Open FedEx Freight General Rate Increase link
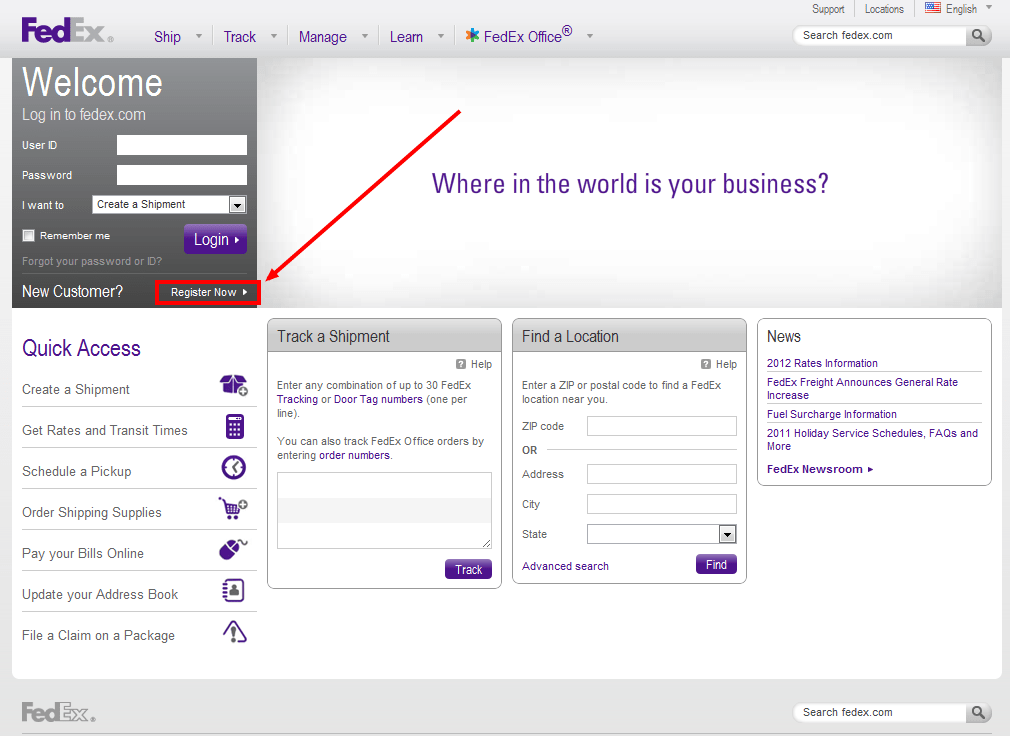The image size is (1010, 736). 862,388
